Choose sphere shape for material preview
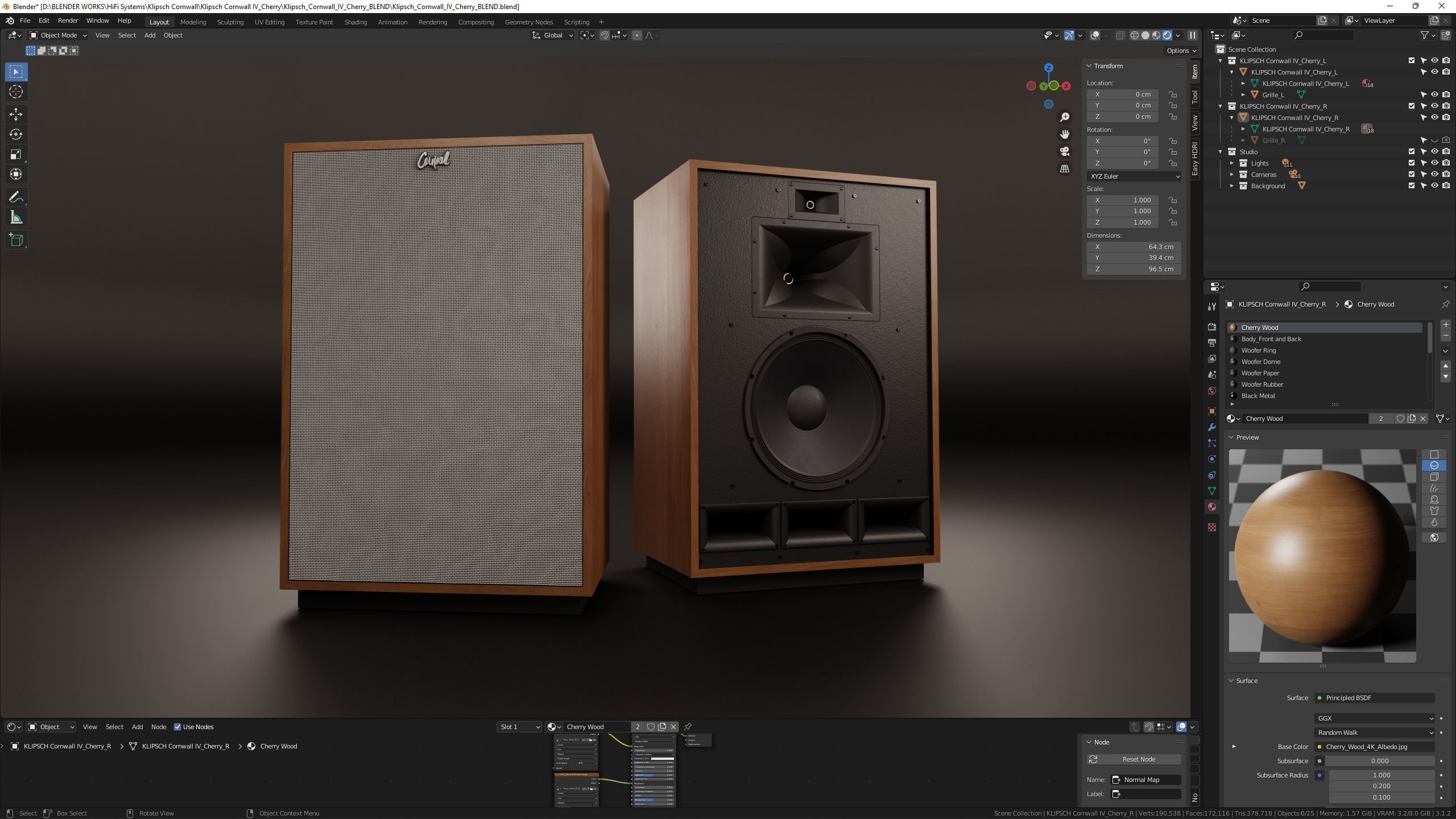This screenshot has width=1456, height=819. pos(1434,465)
